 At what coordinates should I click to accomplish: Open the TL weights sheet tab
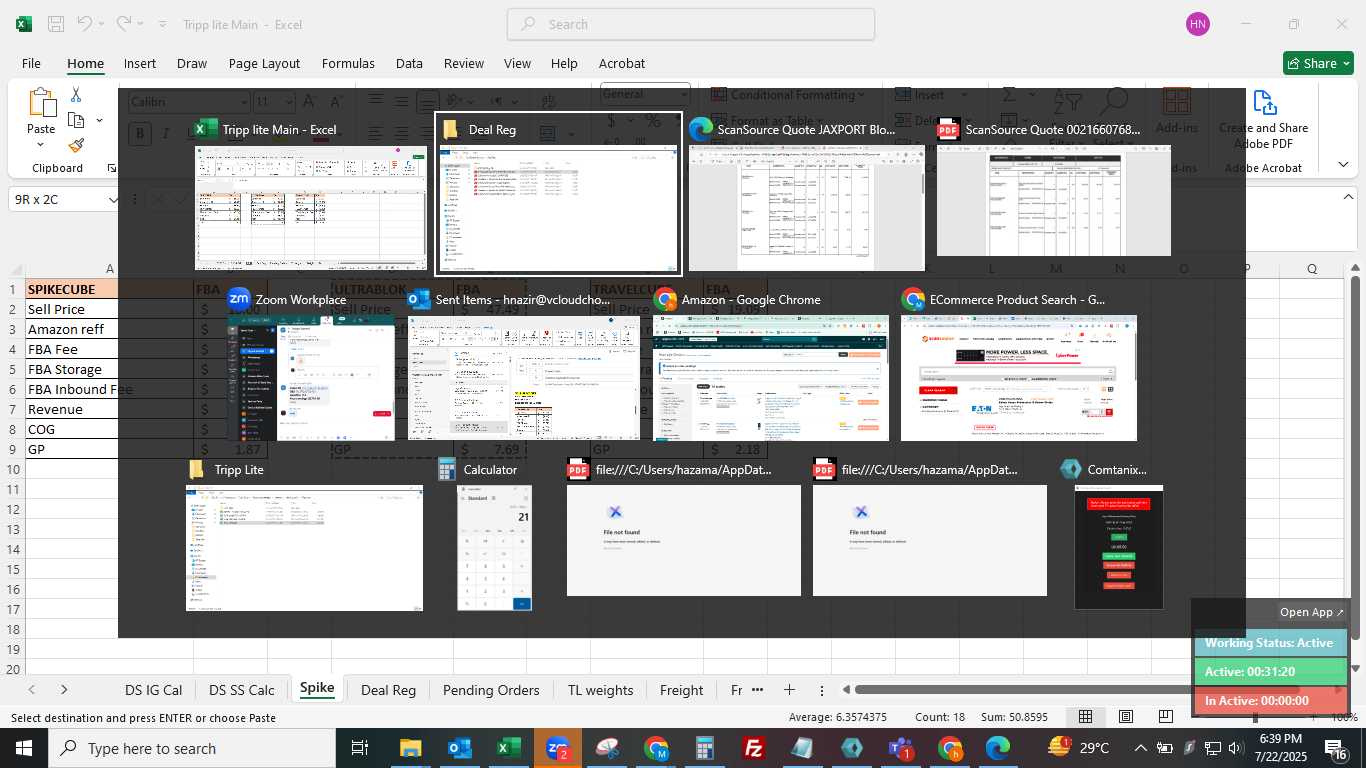tap(600, 690)
